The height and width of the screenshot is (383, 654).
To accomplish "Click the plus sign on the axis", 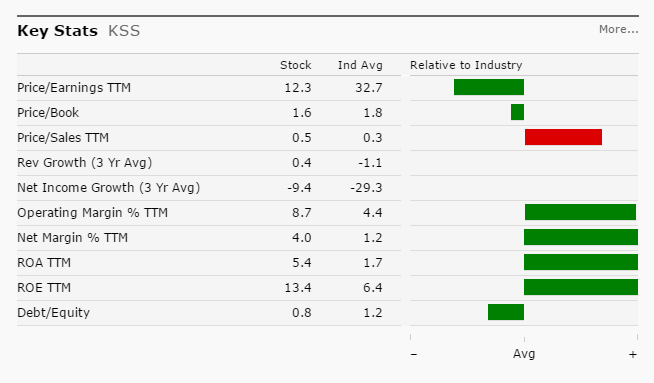I will click(x=633, y=355).
